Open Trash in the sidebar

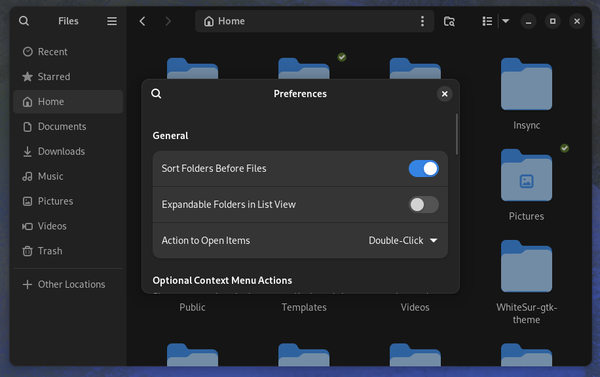tap(68, 251)
